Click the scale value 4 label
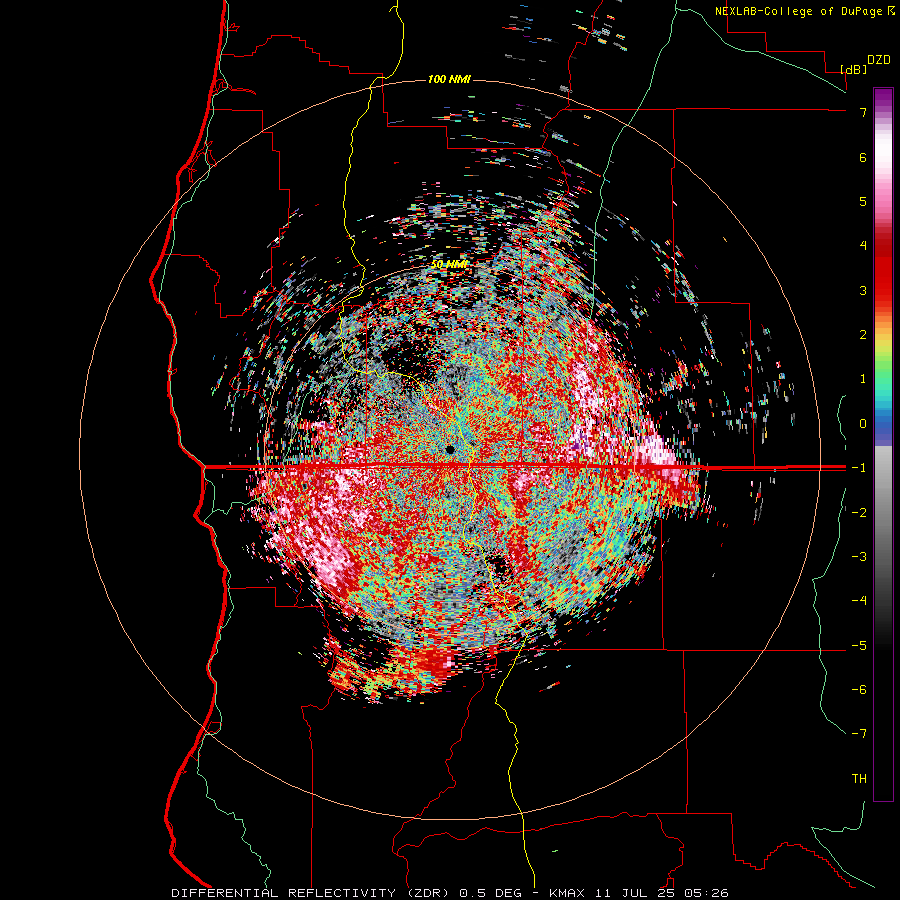Viewport: 900px width, 900px height. [x=863, y=246]
